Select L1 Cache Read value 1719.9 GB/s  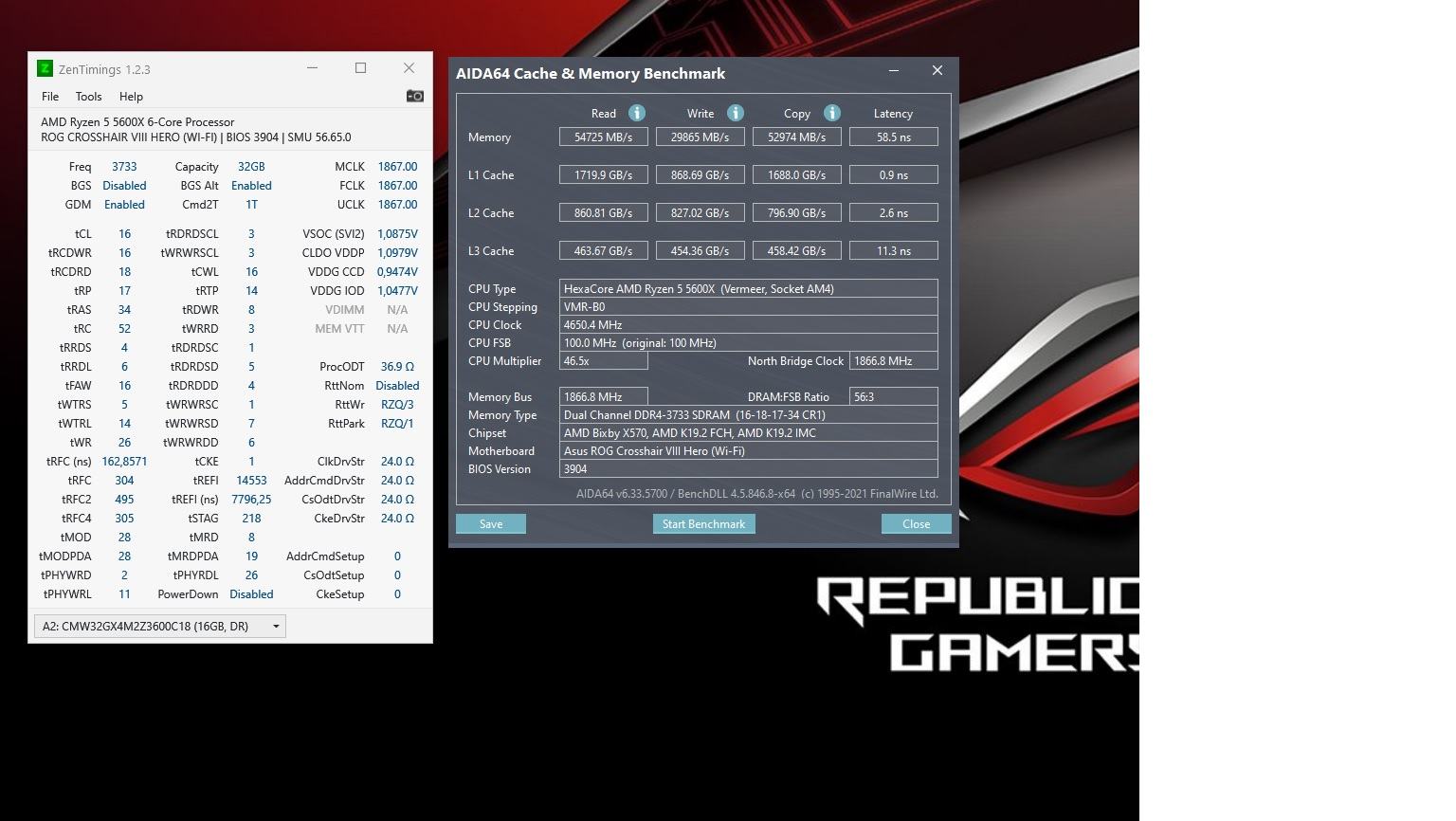click(x=604, y=175)
